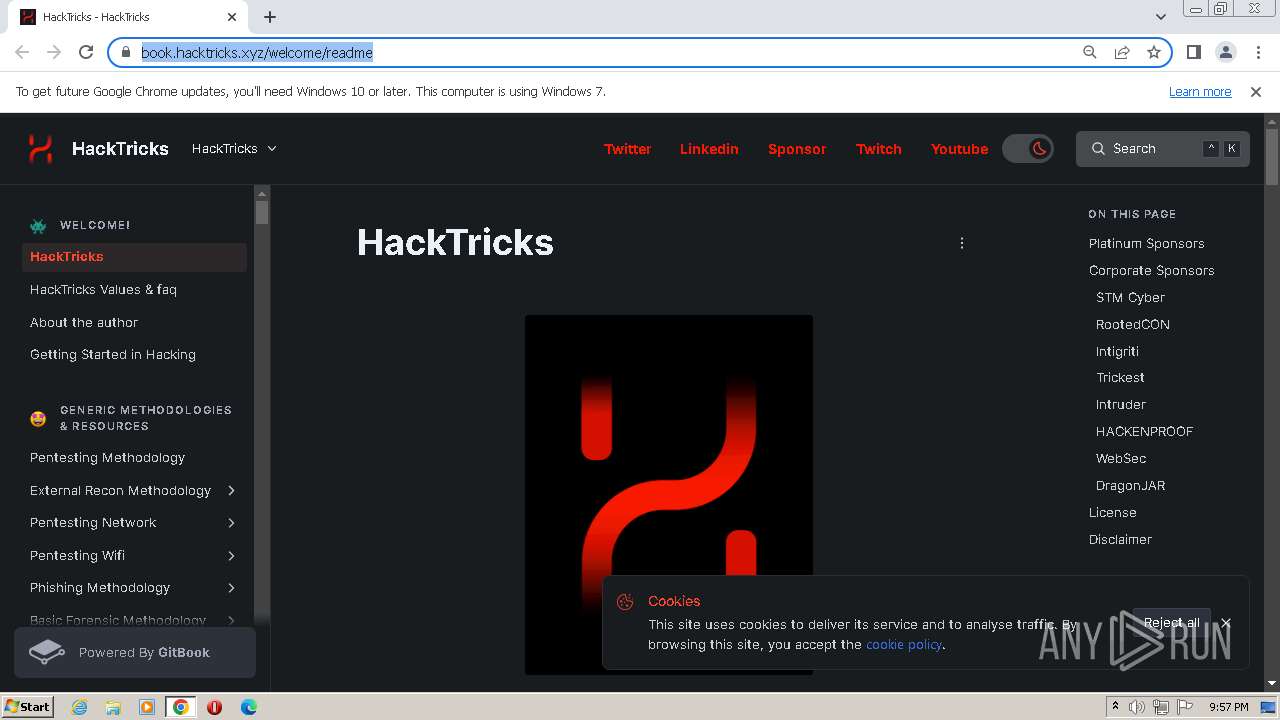Expand Phishing Methodology chevron

pos(231,587)
